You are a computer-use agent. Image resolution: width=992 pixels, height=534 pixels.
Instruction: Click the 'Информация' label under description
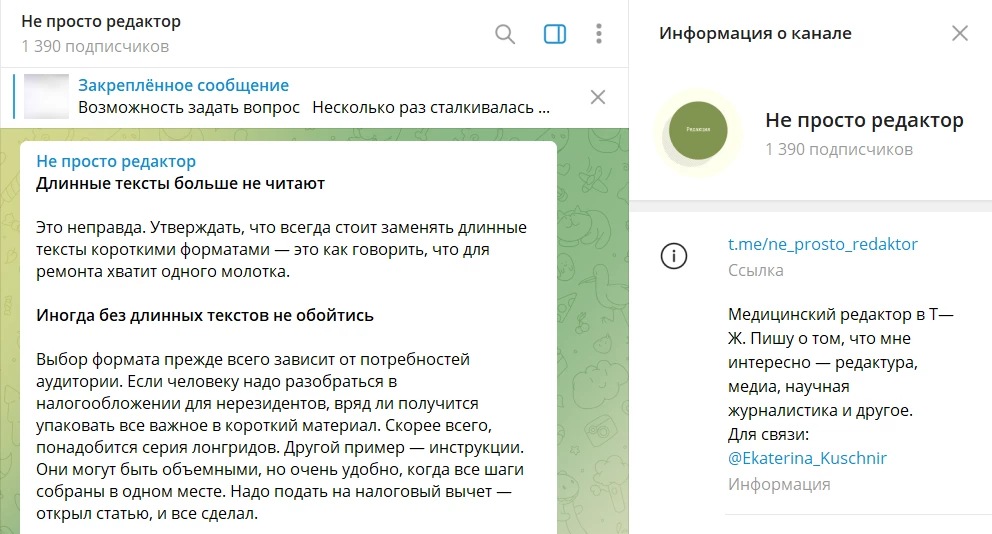tap(779, 485)
